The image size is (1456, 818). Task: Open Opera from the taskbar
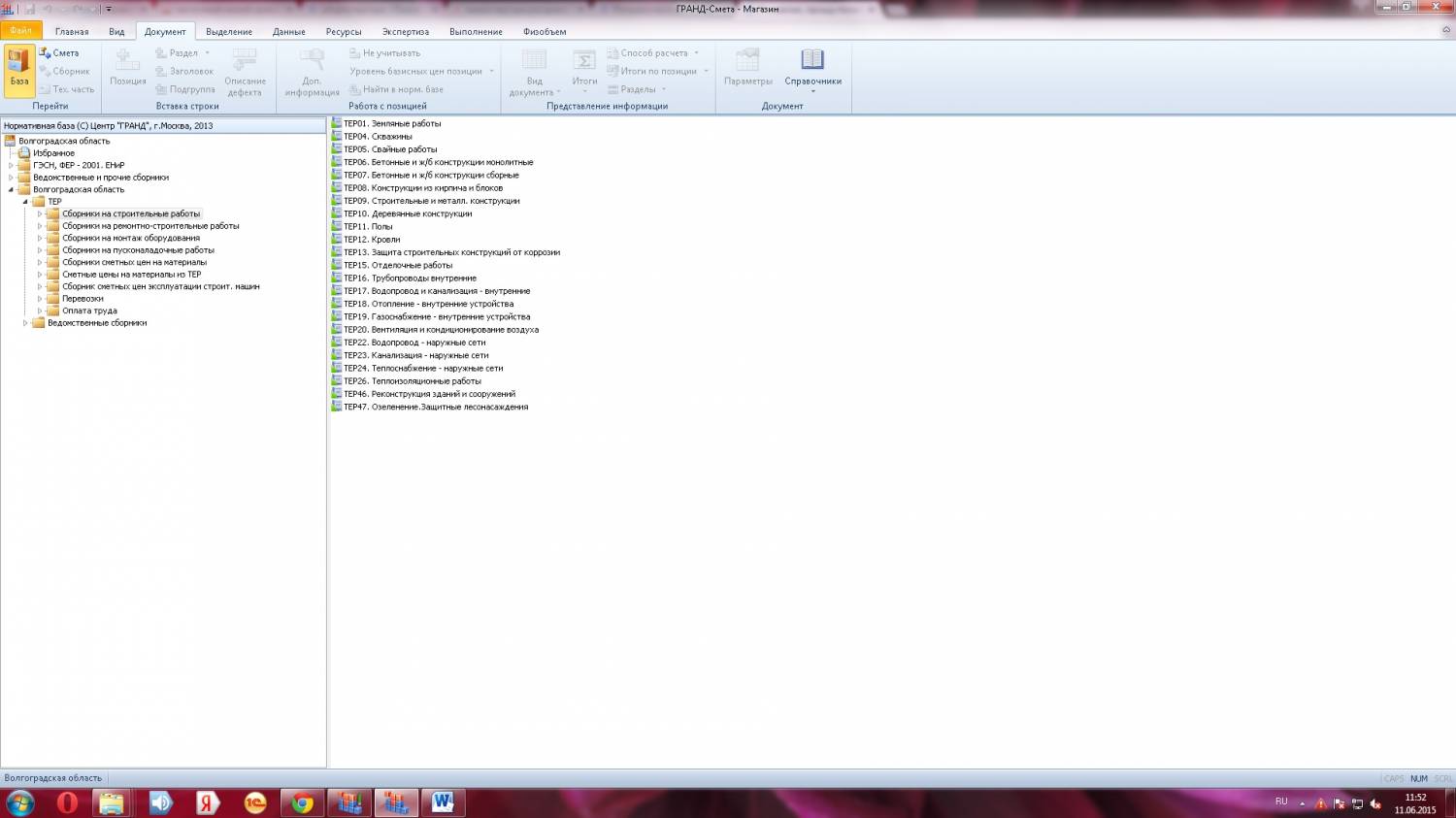[67, 802]
